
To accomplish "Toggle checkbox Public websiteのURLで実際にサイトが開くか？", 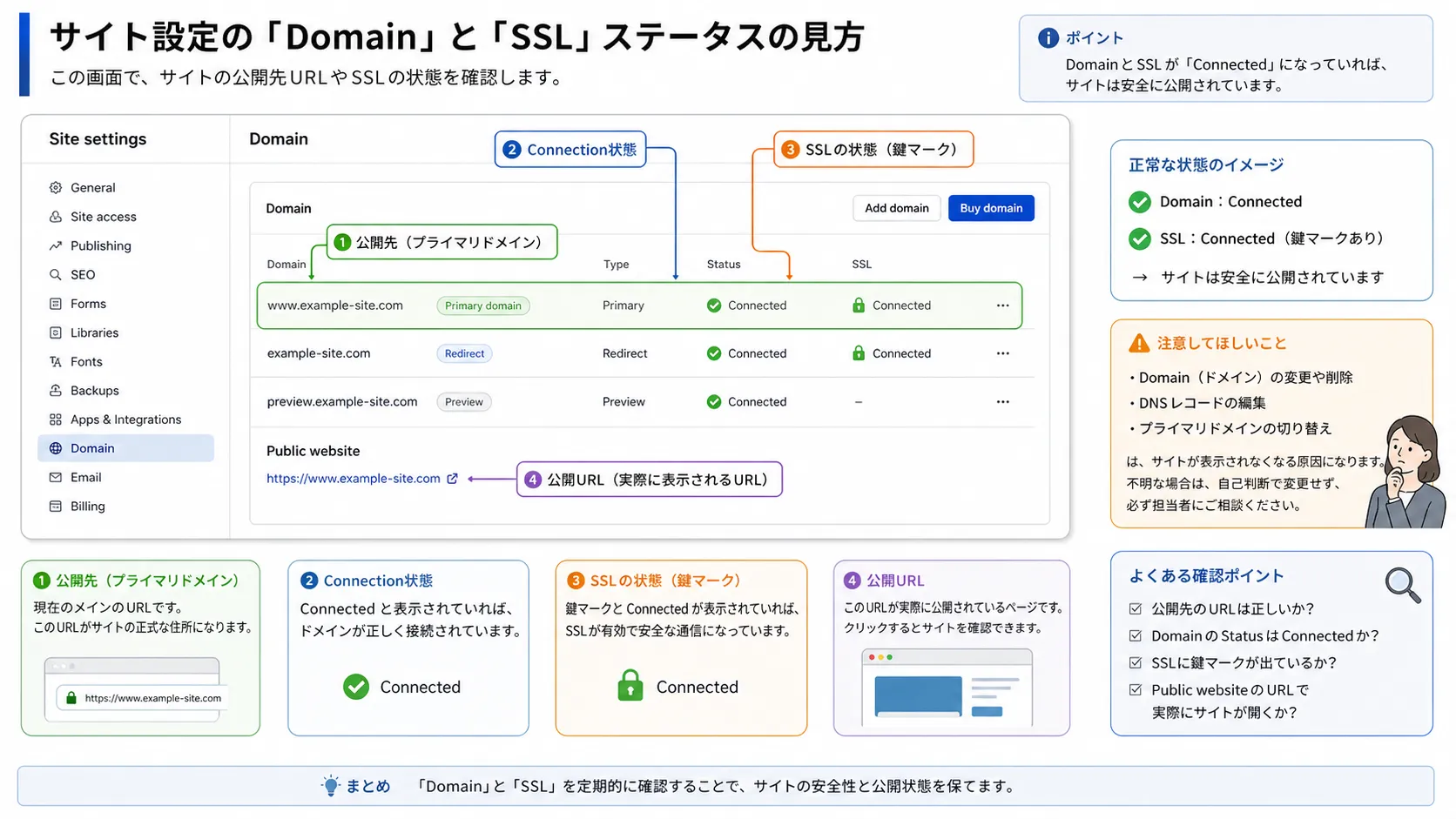I will [1136, 690].
